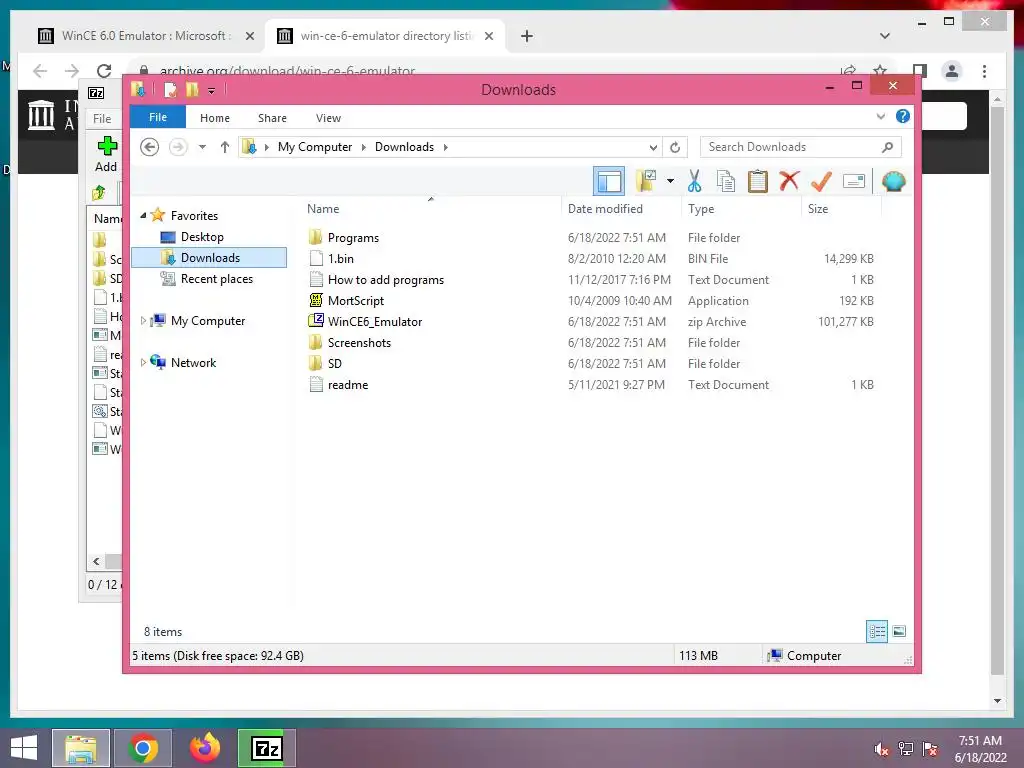Click the Cut scissors icon
1024x768 pixels.
pyautogui.click(x=694, y=181)
